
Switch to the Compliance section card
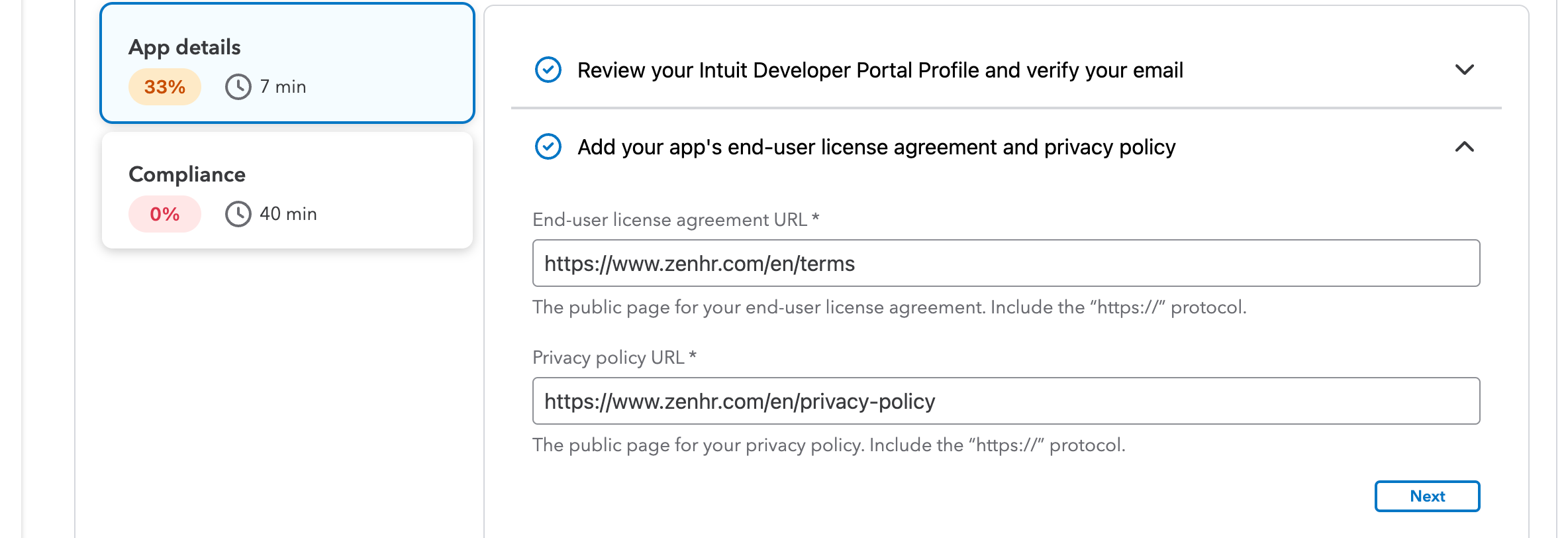(x=287, y=190)
